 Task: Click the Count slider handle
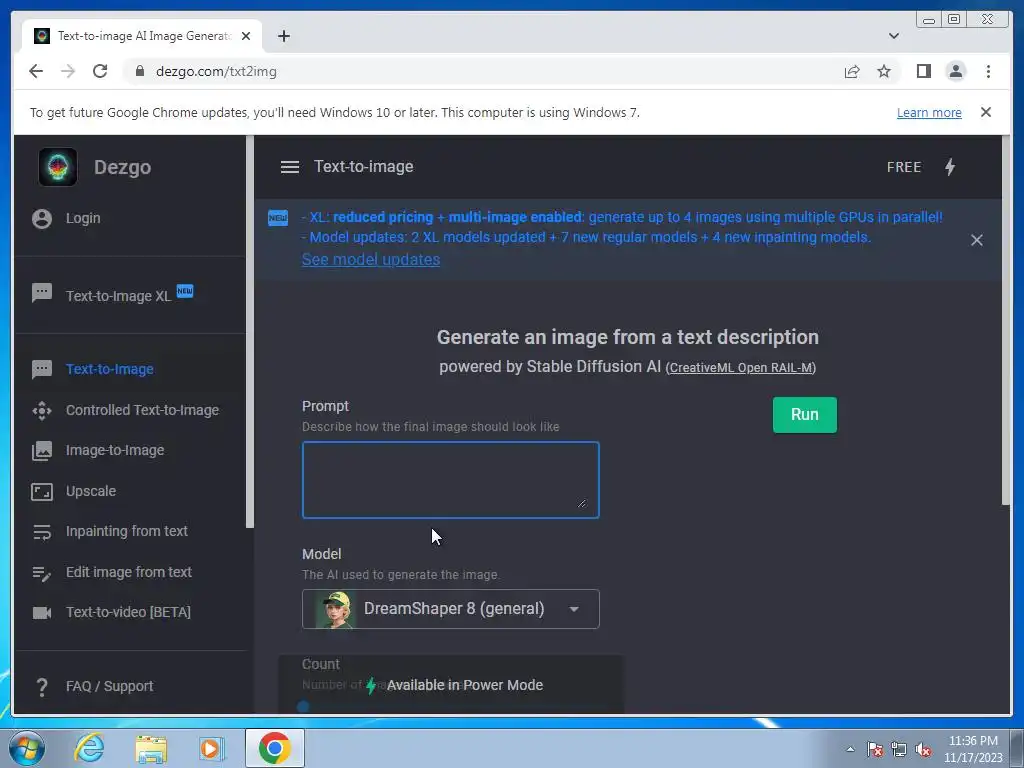coord(303,706)
